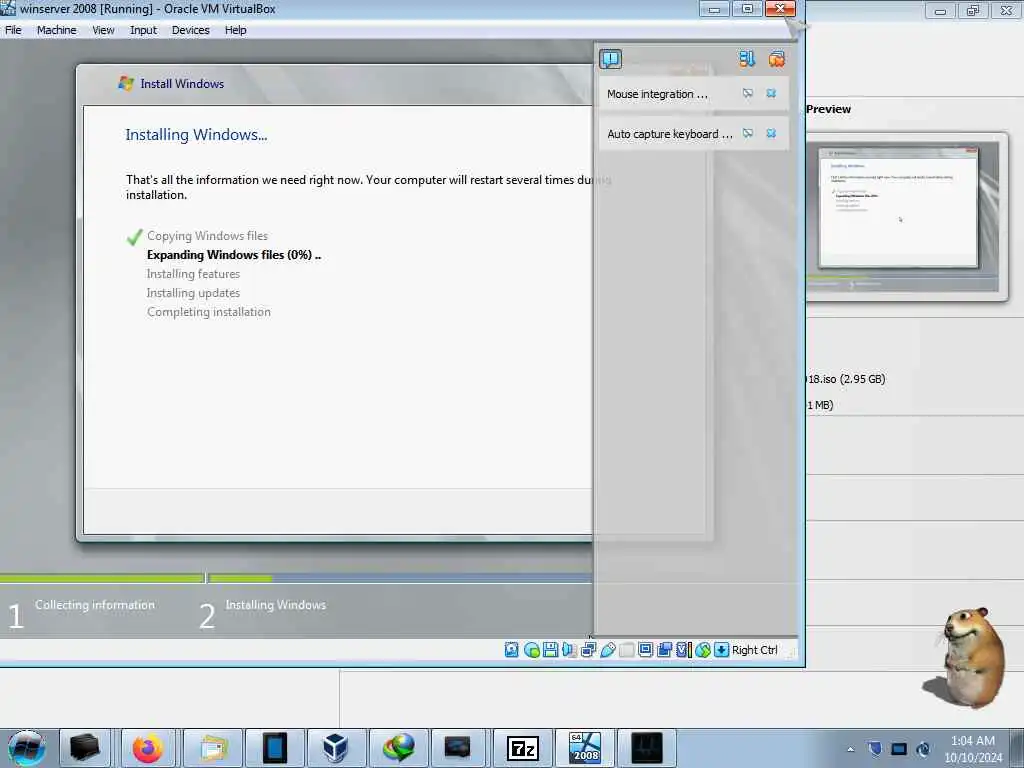Screen dimensions: 1024x768
Task: Open the winserver 2008 VM taskbar button
Action: pos(584,748)
